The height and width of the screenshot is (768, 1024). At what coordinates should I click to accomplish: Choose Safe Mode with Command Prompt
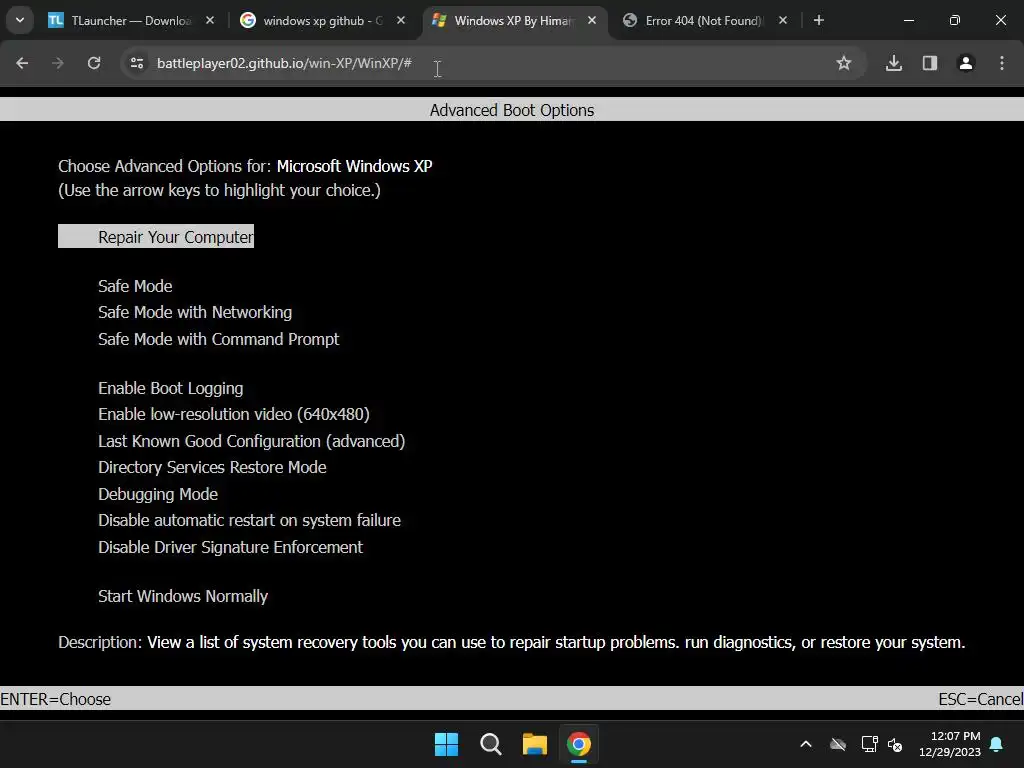coord(219,339)
